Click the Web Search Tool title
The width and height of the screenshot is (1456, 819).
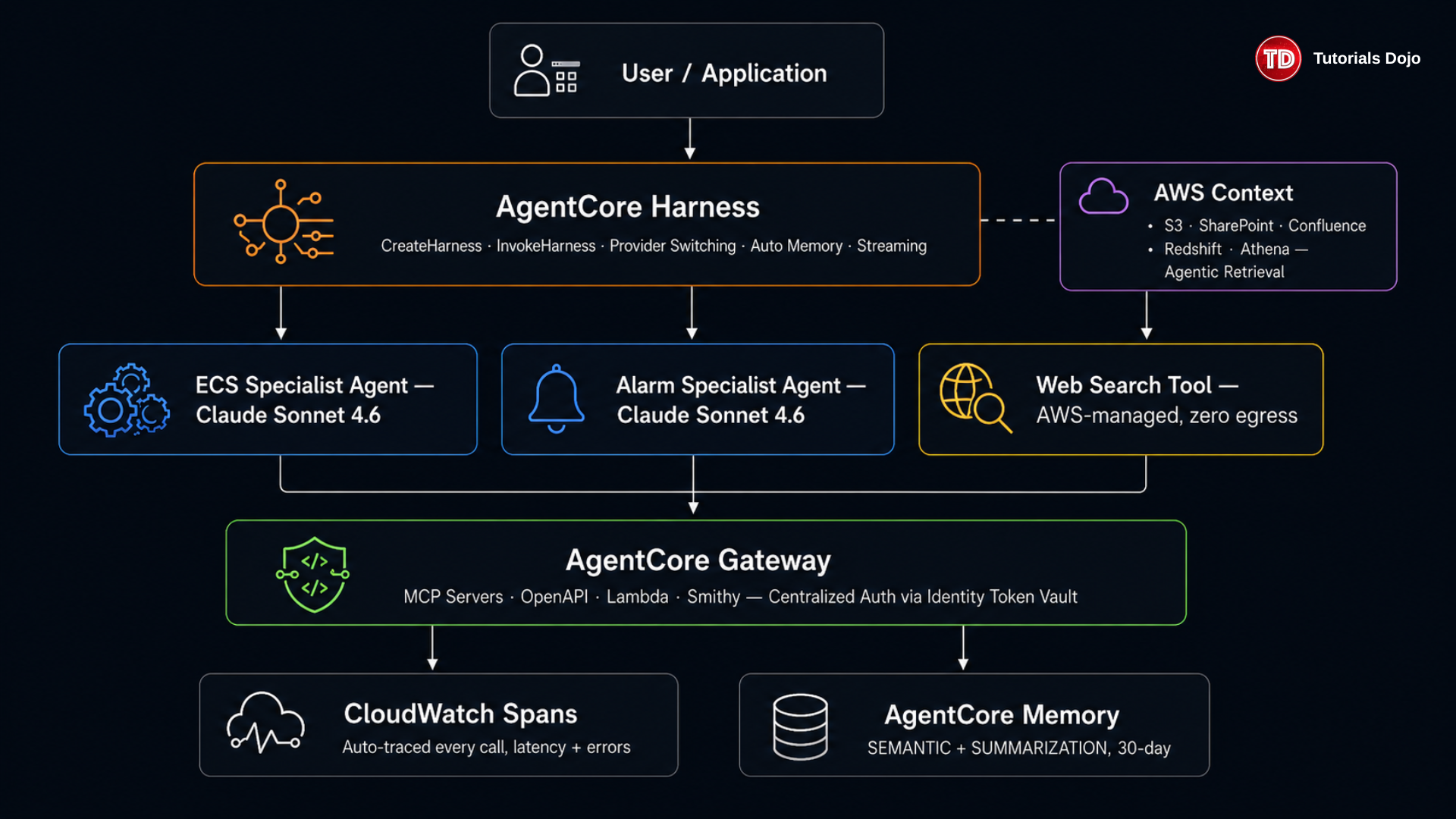click(1137, 385)
